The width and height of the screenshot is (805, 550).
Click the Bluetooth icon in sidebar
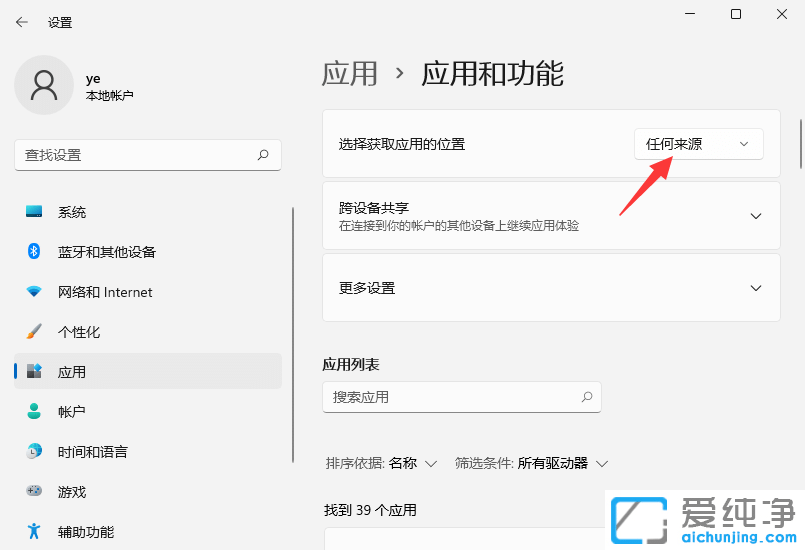(x=34, y=252)
